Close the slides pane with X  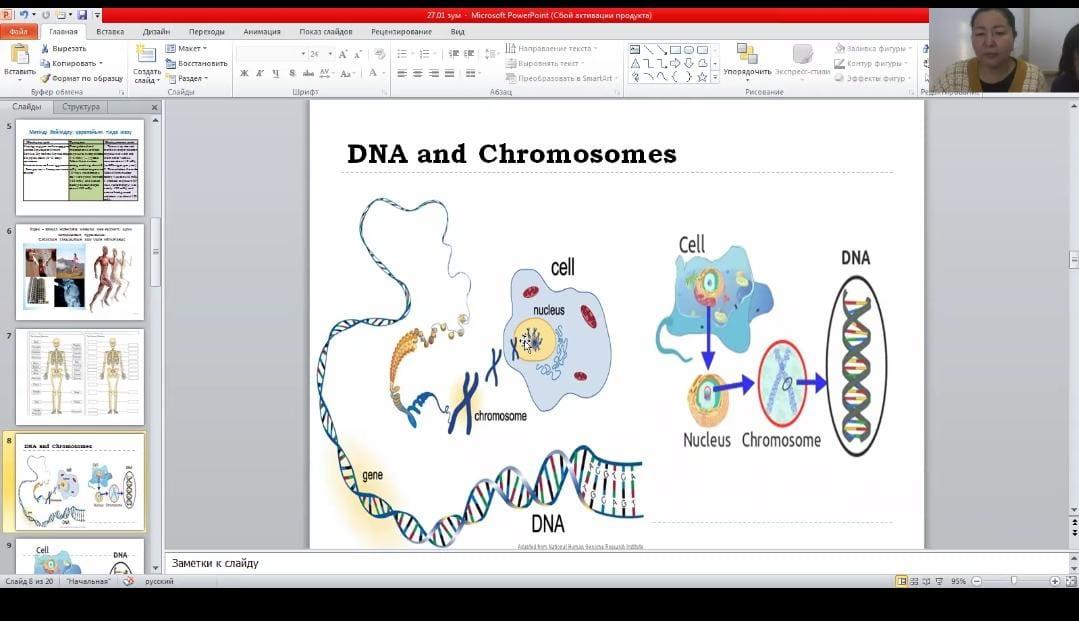tap(154, 107)
